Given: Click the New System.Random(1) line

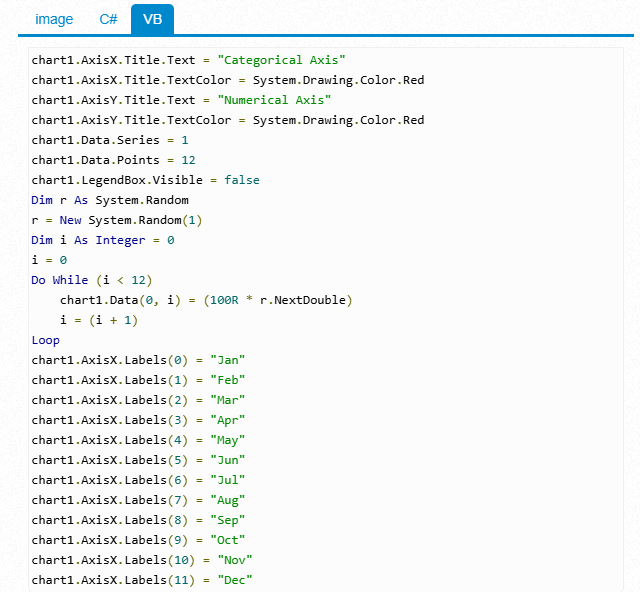Looking at the screenshot, I should coord(117,220).
